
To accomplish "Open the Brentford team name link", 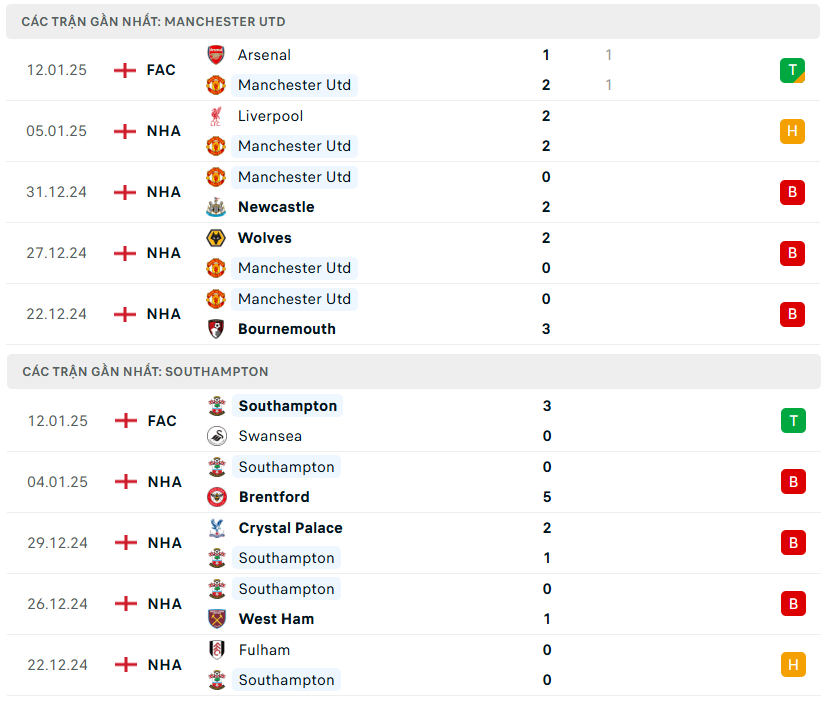I will (274, 497).
